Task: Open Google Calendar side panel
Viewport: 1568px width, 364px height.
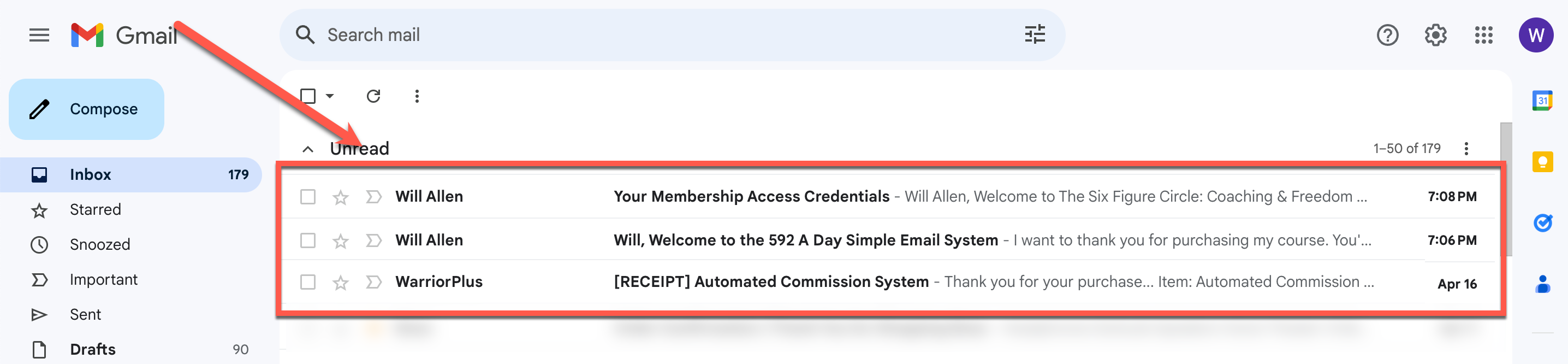Action: [1542, 101]
